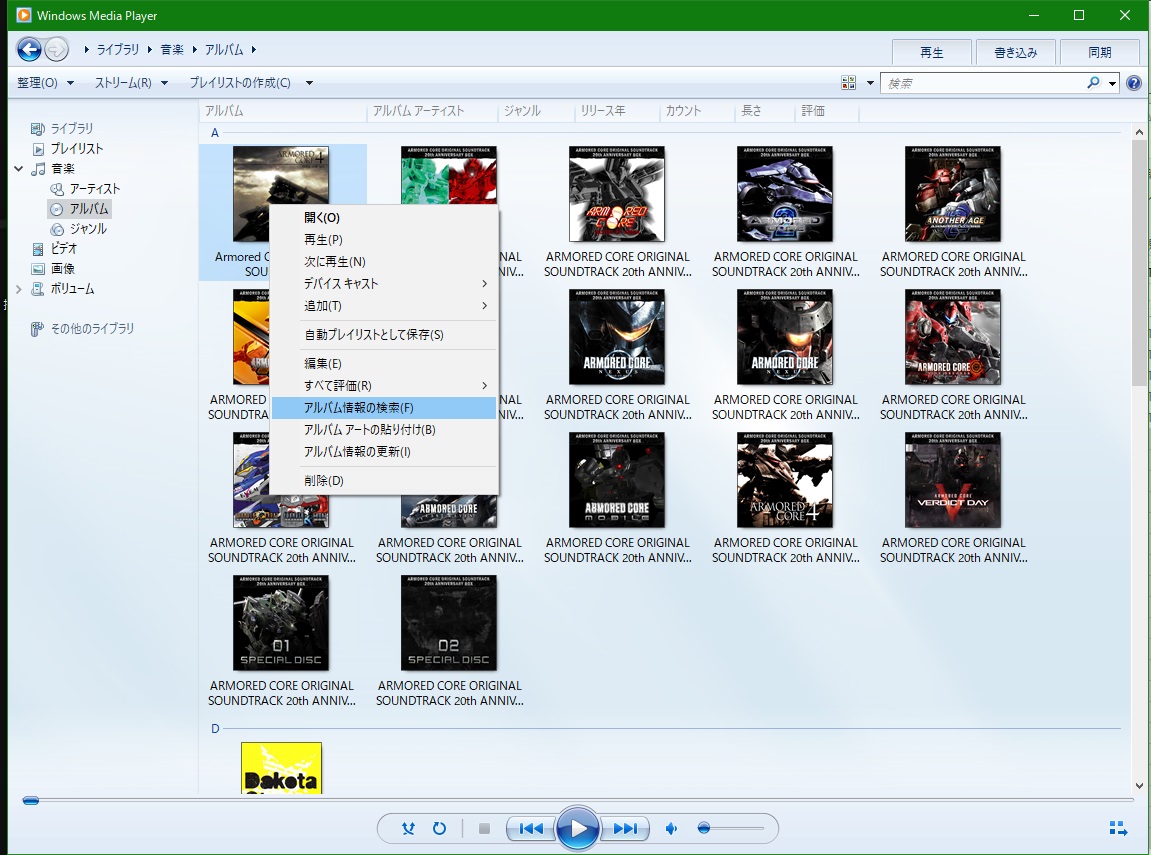Choose 編集(E) in the context menu

[385, 363]
